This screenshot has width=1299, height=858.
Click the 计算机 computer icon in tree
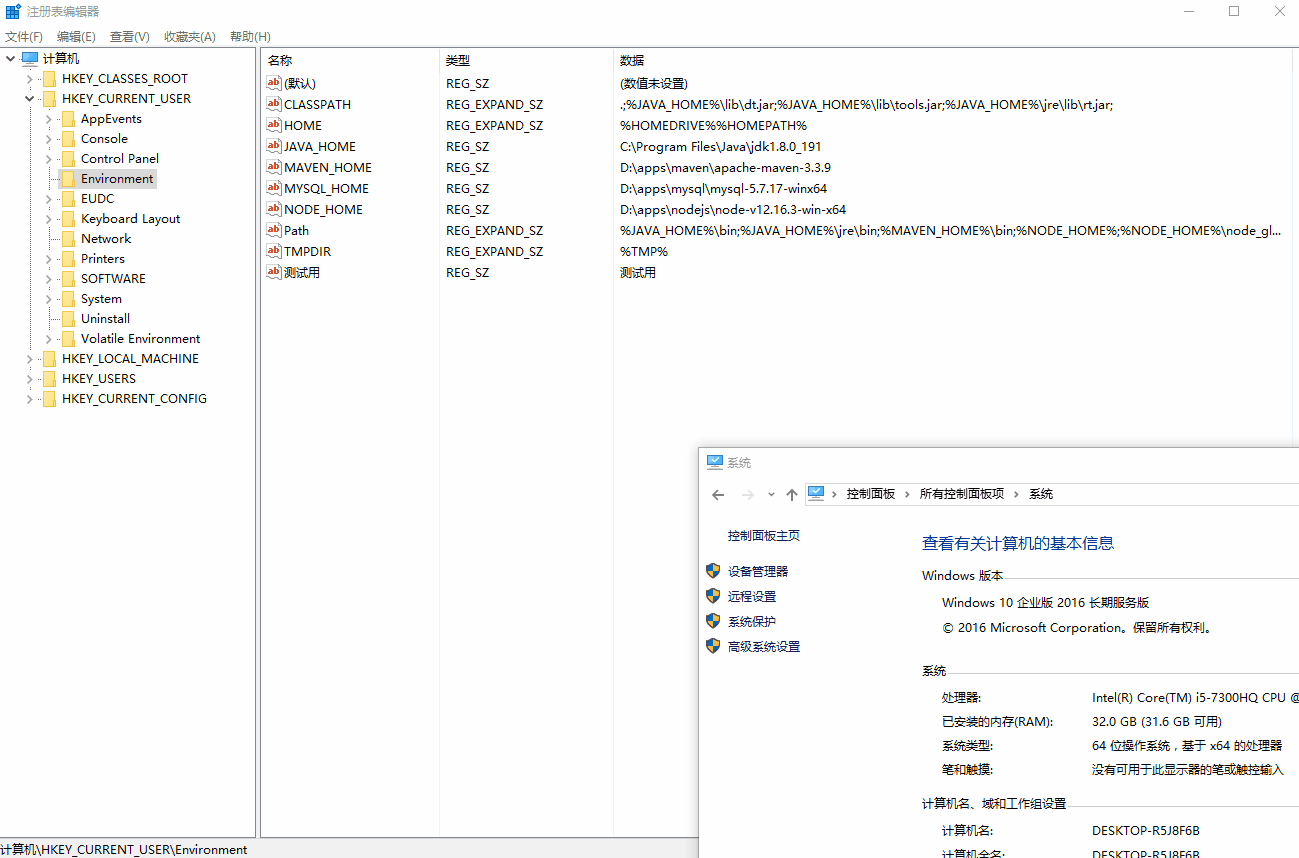(30, 59)
